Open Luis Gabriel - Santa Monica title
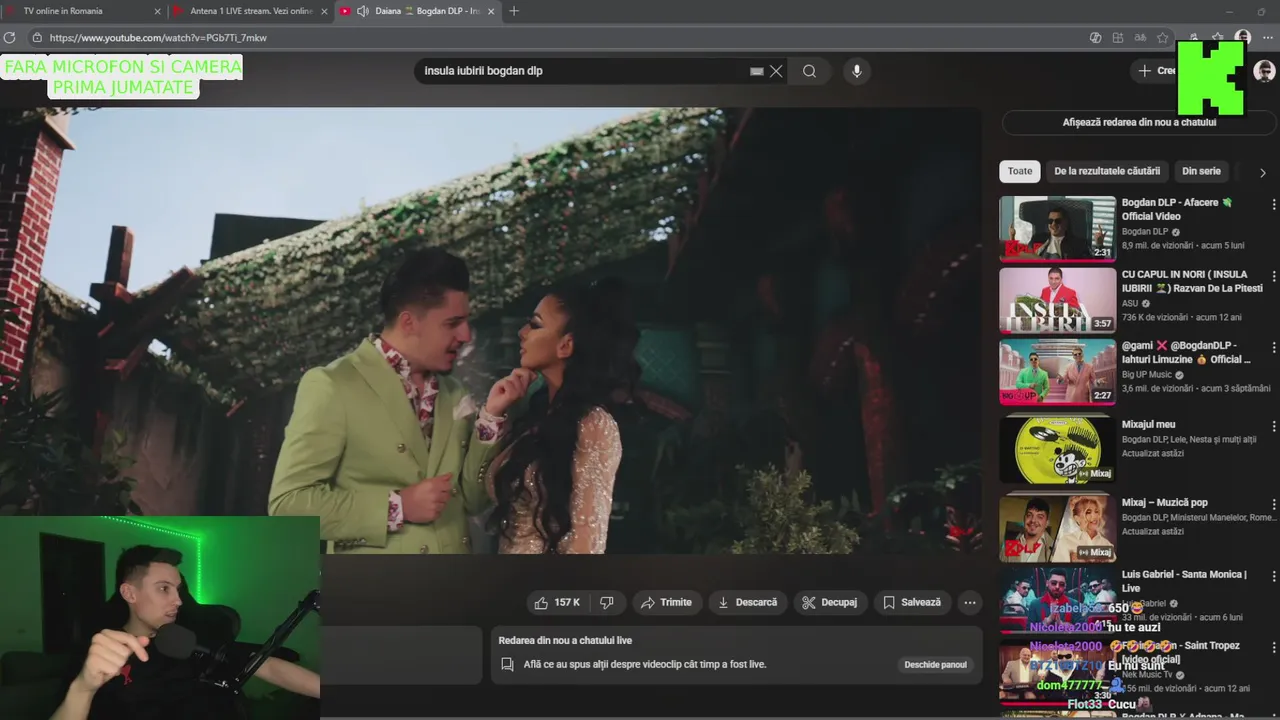This screenshot has height=720, width=1280. (1184, 581)
